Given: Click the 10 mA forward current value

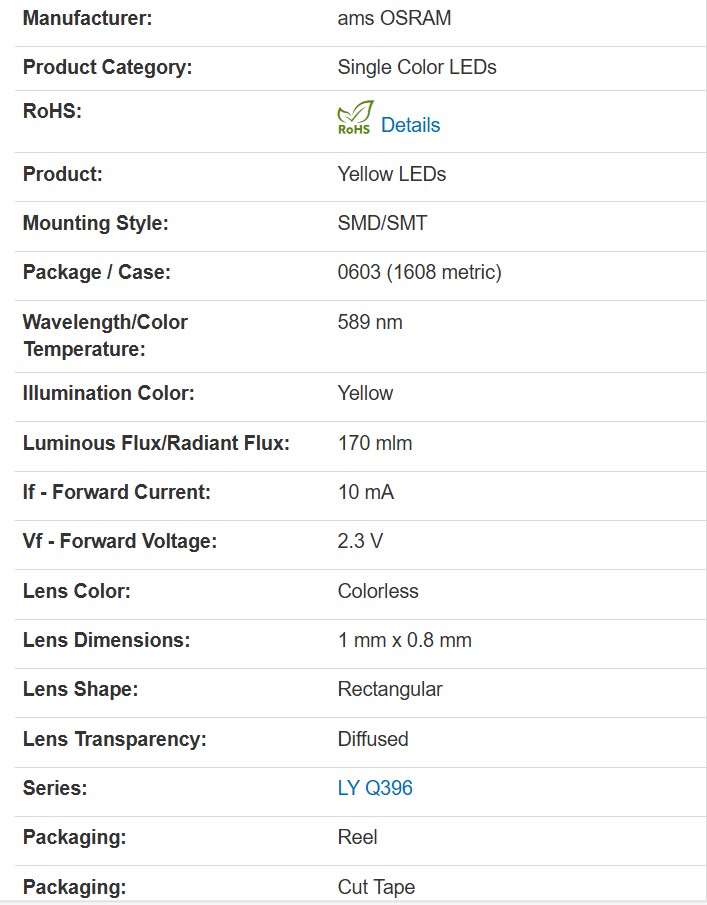Looking at the screenshot, I should pyautogui.click(x=366, y=492).
